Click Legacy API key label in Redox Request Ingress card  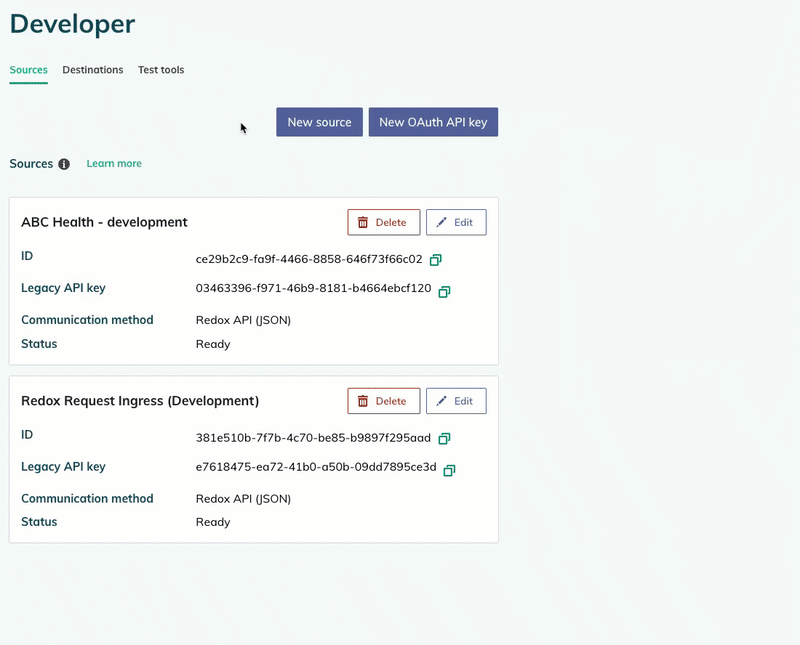63,467
